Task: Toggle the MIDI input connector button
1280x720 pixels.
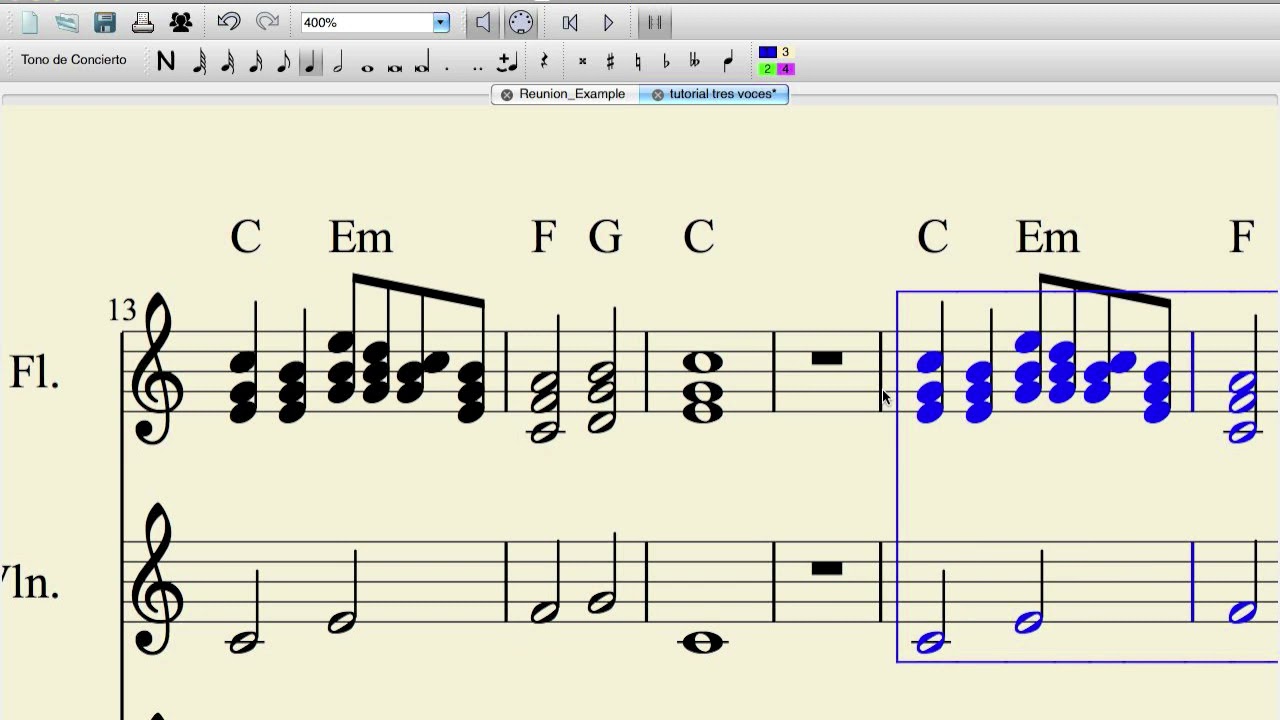Action: (x=521, y=22)
